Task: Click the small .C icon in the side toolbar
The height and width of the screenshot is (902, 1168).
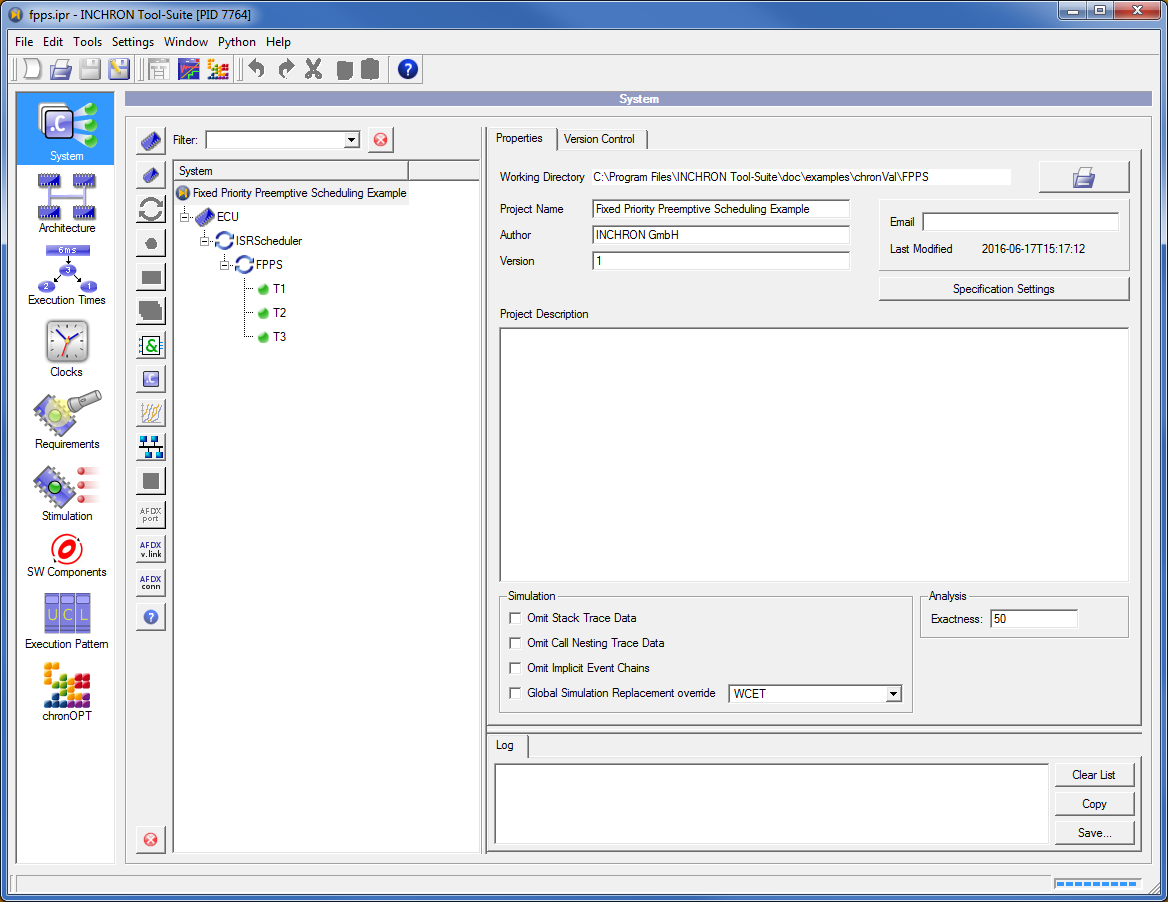Action: coord(151,379)
